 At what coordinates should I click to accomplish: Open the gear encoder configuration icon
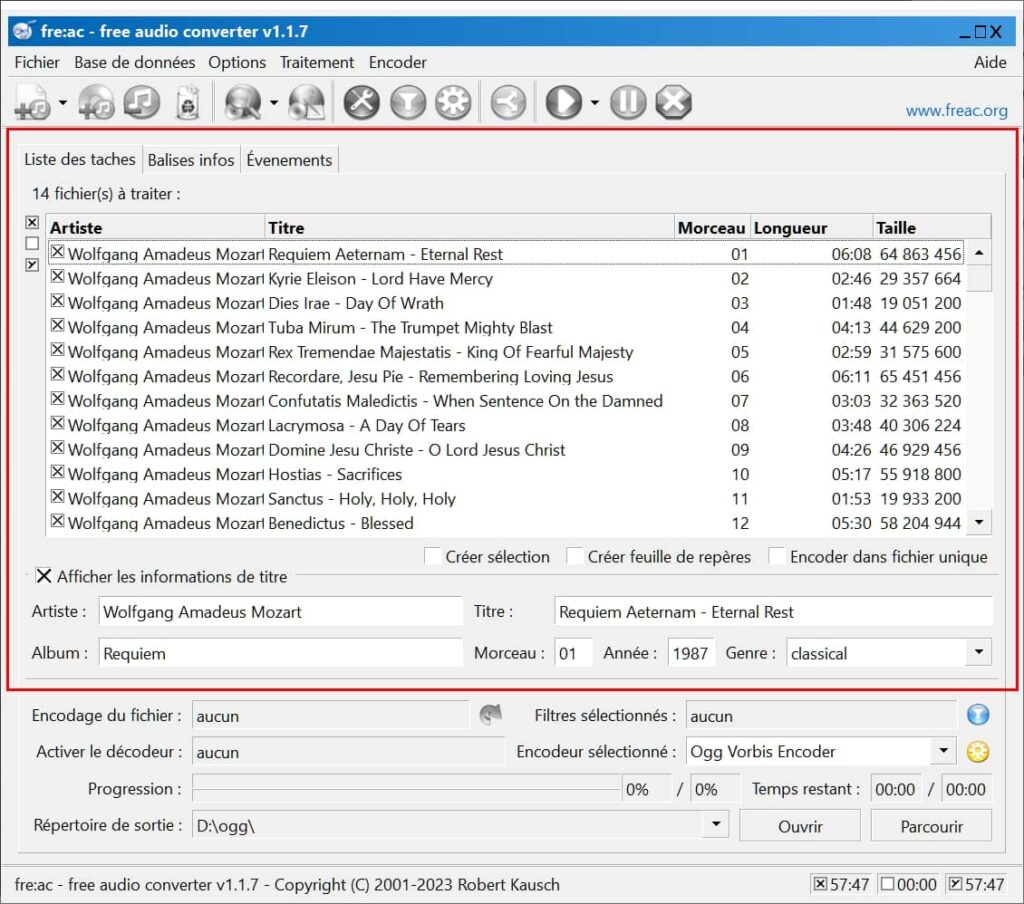[x=453, y=103]
